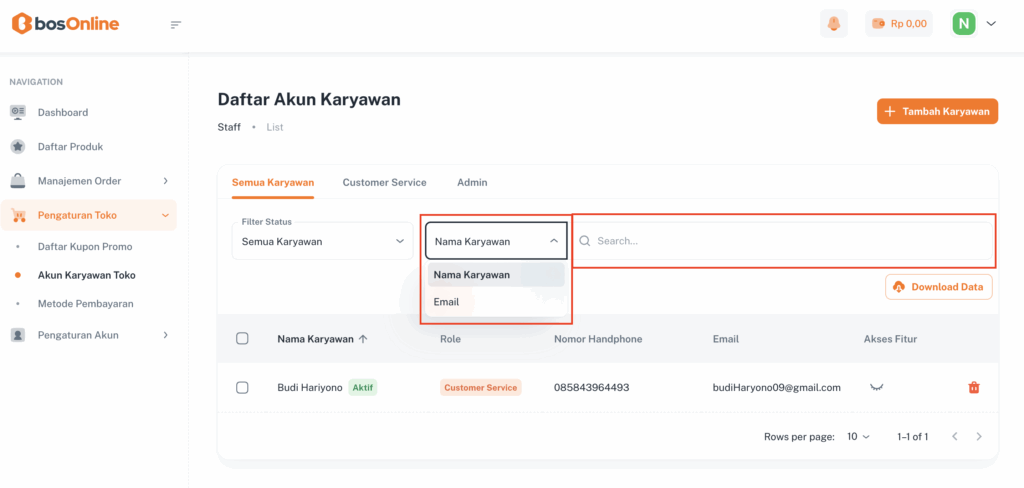This screenshot has height=488, width=1024.
Task: Open the Rp 0.00 wallet balance
Action: click(x=898, y=24)
